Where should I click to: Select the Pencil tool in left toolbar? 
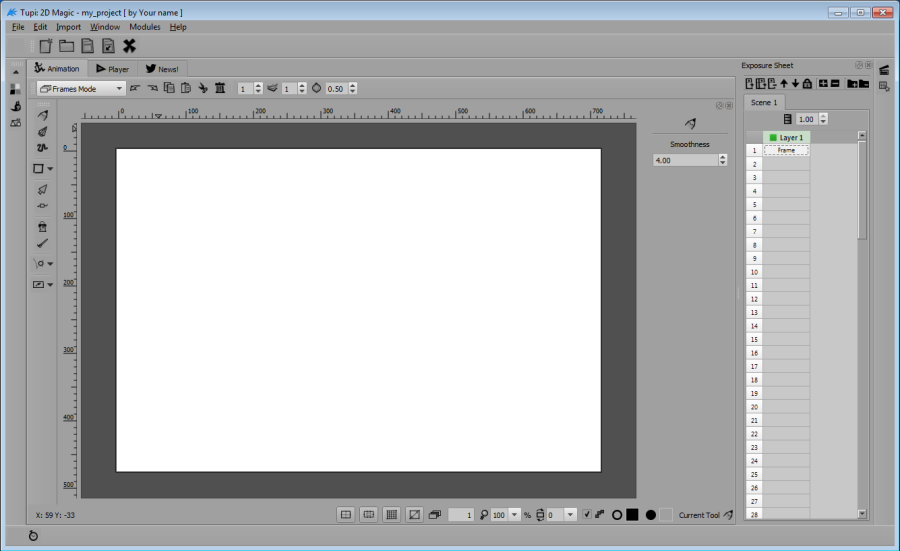[x=42, y=116]
